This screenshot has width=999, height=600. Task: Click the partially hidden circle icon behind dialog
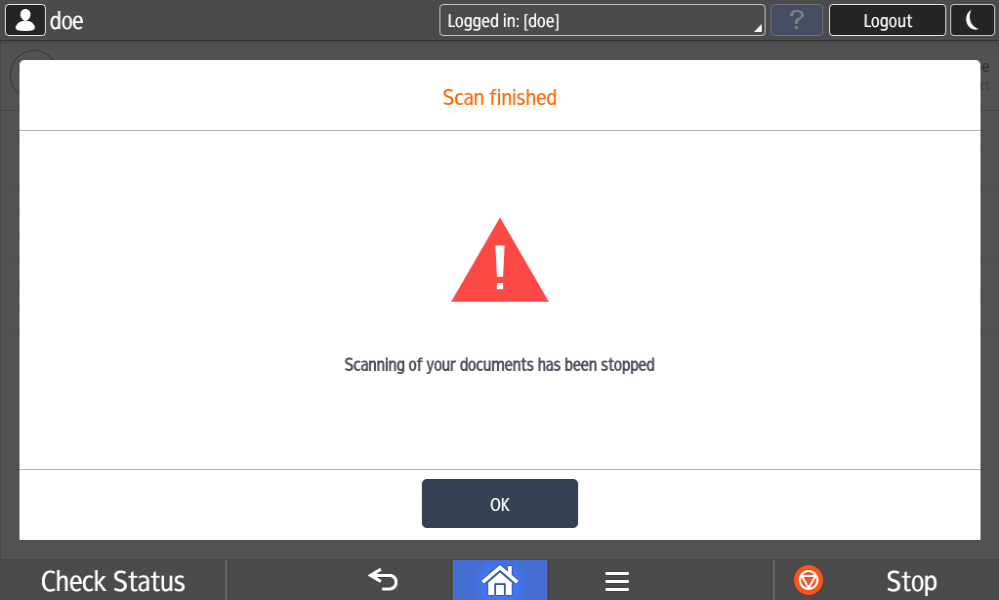34,56
